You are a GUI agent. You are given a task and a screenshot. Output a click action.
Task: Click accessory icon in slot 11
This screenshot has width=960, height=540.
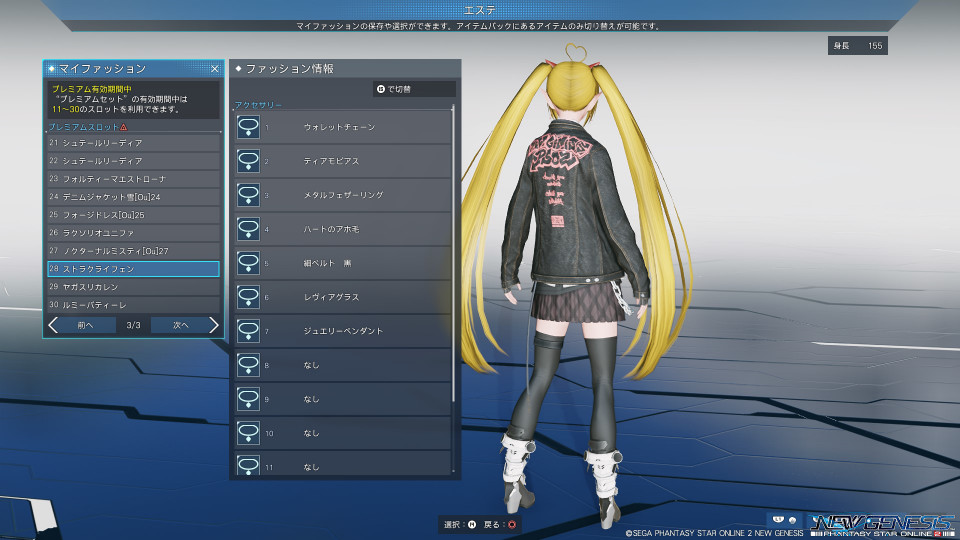[x=248, y=465]
